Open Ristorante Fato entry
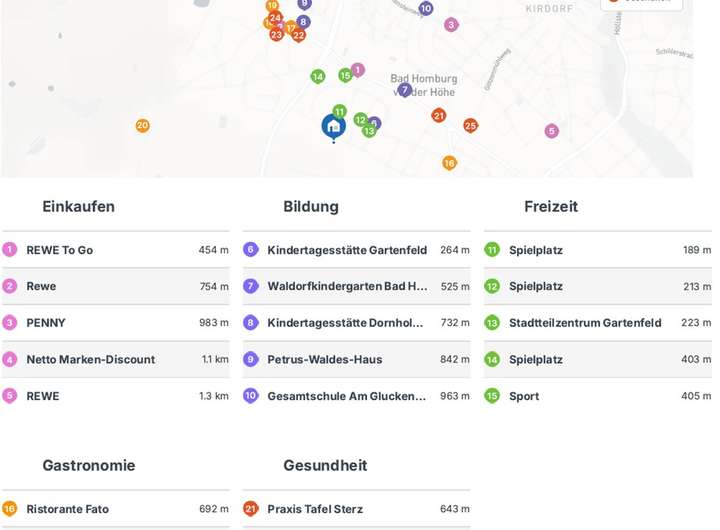This screenshot has height=530, width=720. tap(116, 509)
